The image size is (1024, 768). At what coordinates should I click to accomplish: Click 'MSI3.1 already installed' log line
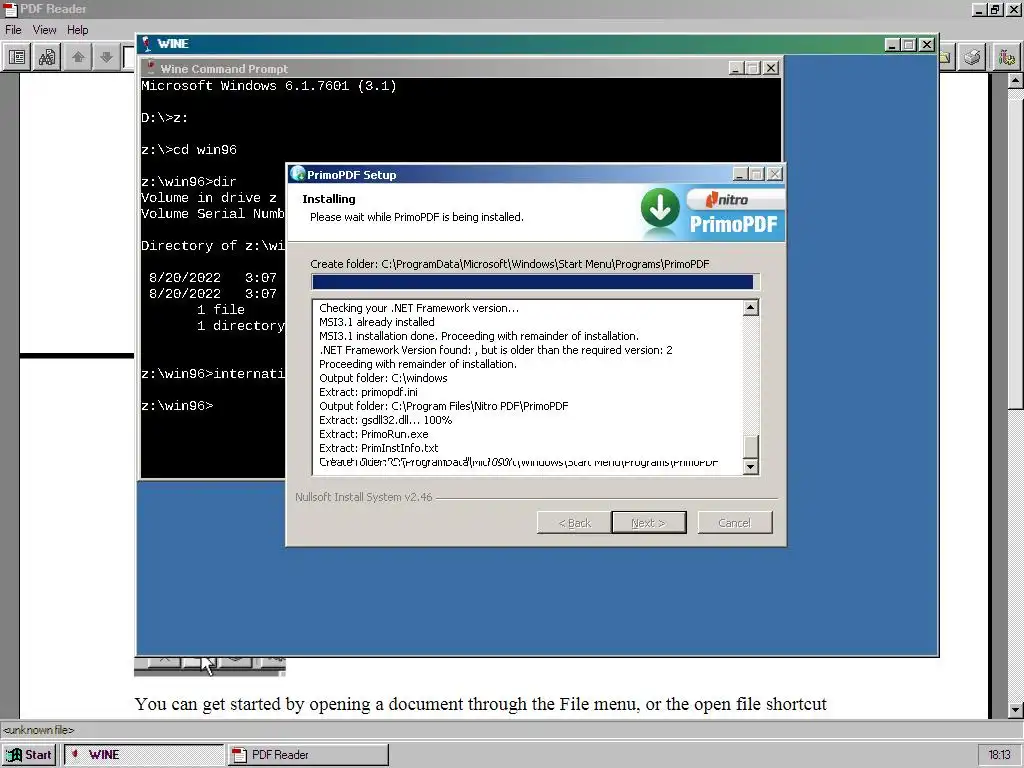pos(377,322)
